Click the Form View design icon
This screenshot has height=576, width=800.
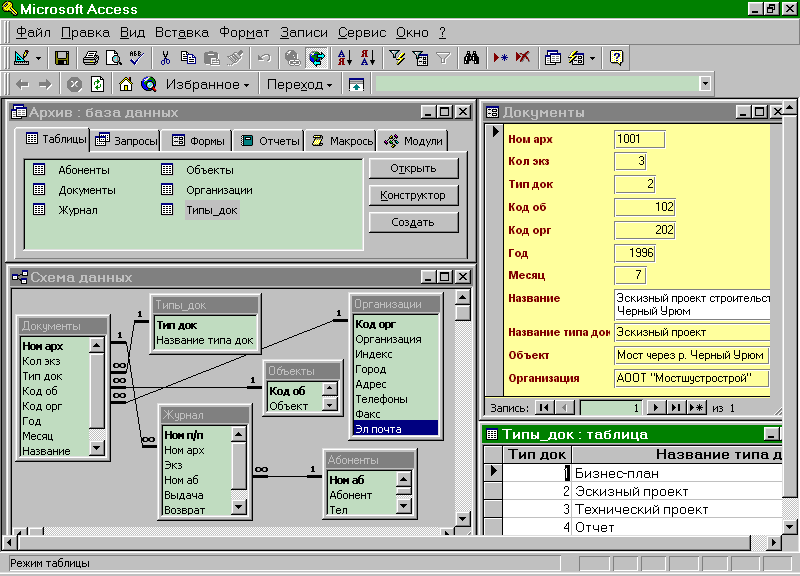pyautogui.click(x=21, y=58)
